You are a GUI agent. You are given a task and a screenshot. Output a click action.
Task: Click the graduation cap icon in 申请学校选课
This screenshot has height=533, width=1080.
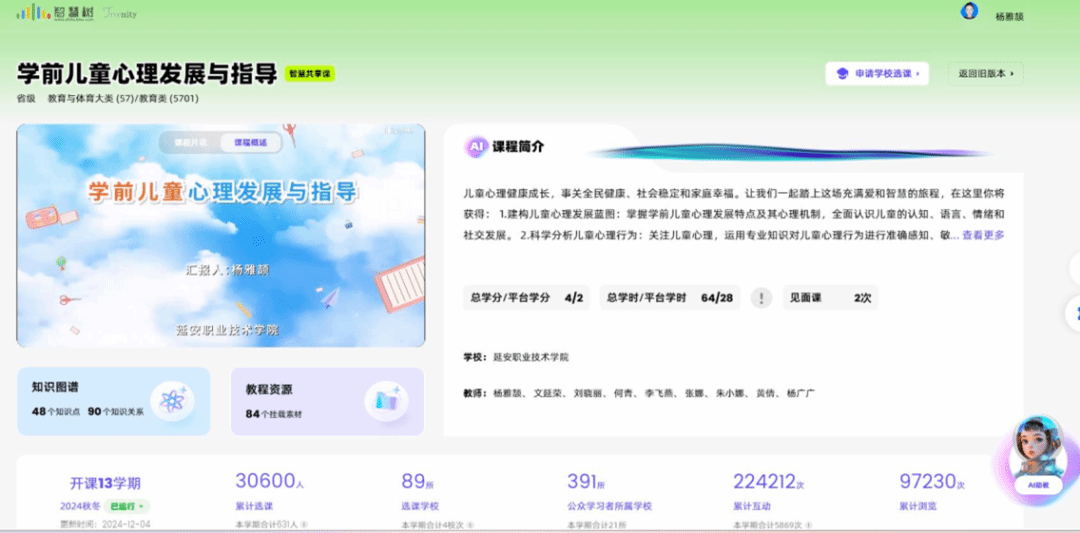click(x=842, y=74)
